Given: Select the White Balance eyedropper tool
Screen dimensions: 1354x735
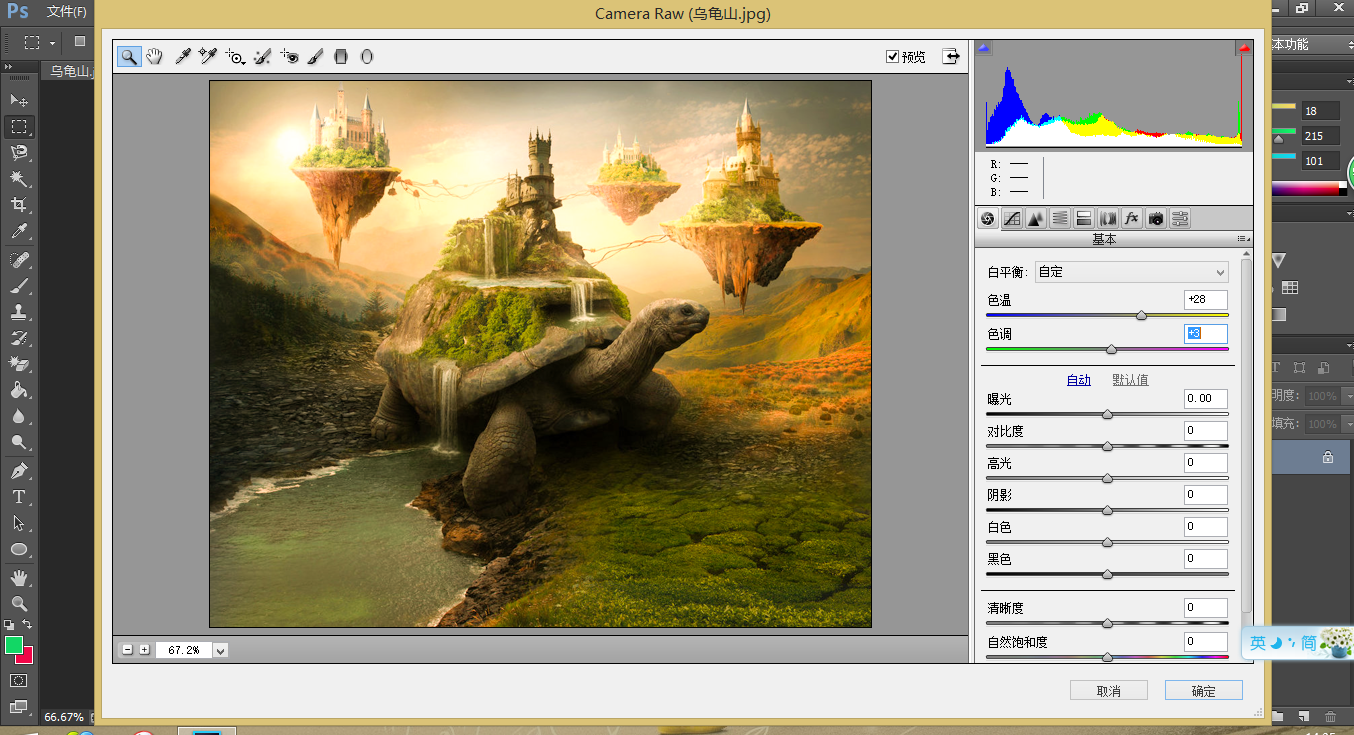Looking at the screenshot, I should click(183, 57).
